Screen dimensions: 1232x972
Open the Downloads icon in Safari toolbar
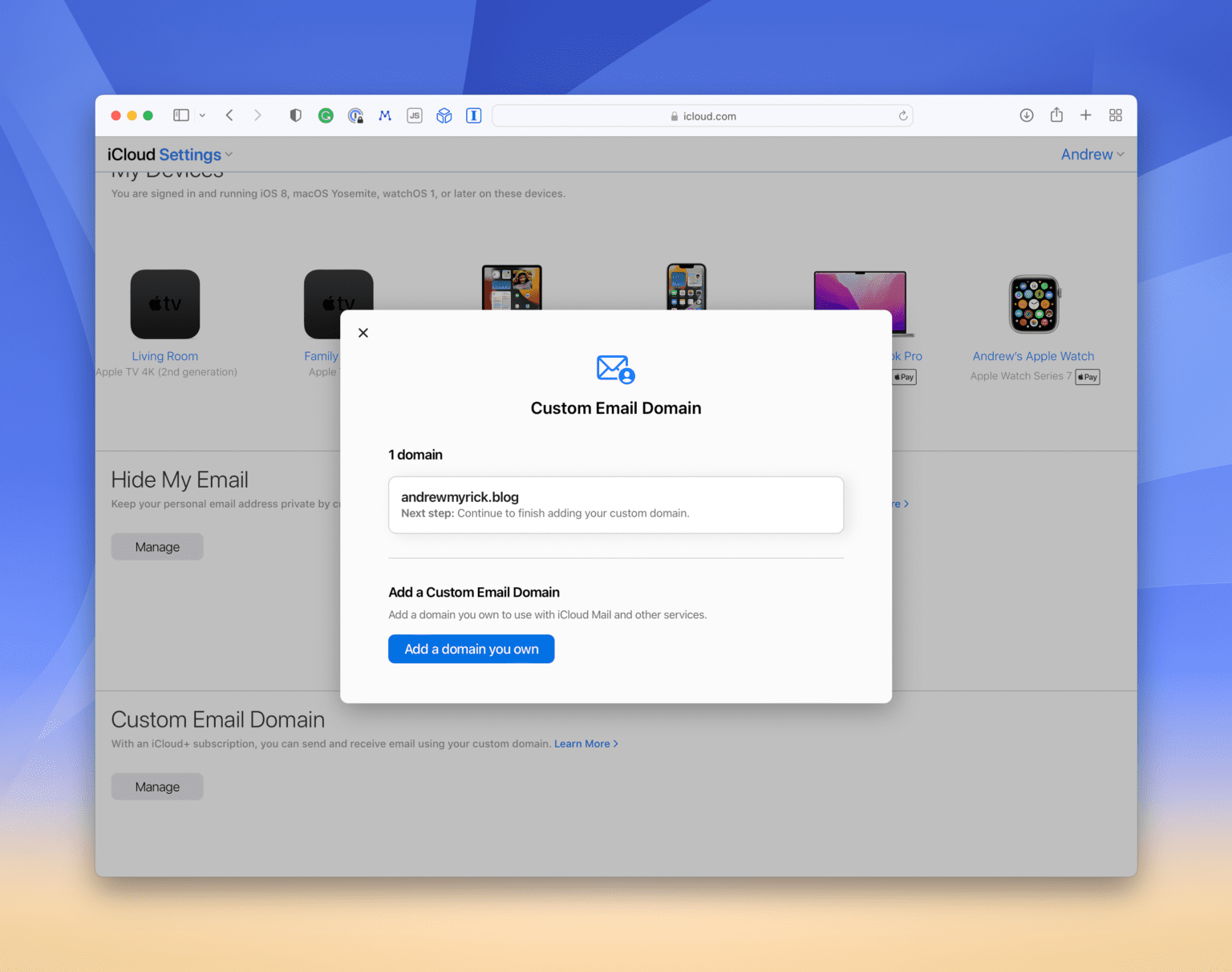point(1027,115)
